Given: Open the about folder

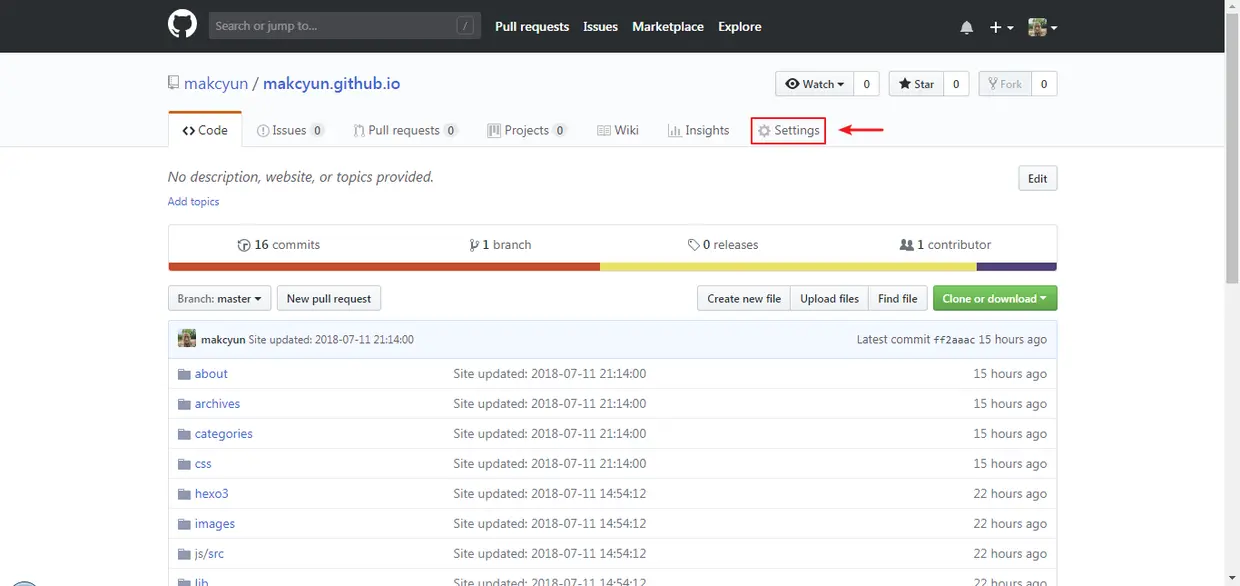Looking at the screenshot, I should 211,374.
